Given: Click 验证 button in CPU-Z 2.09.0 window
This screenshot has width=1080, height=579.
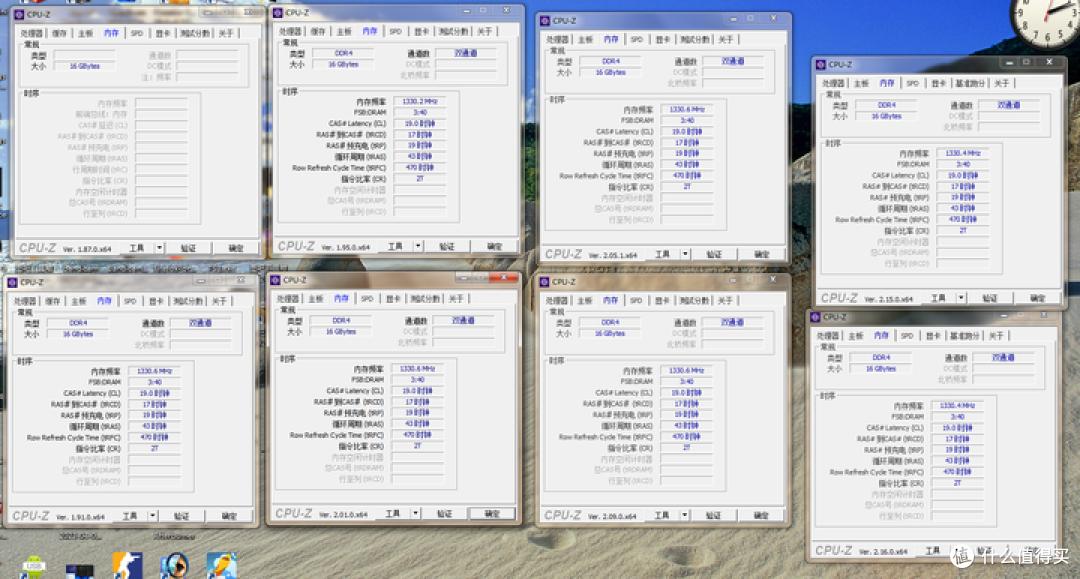Looking at the screenshot, I should click(x=714, y=515).
